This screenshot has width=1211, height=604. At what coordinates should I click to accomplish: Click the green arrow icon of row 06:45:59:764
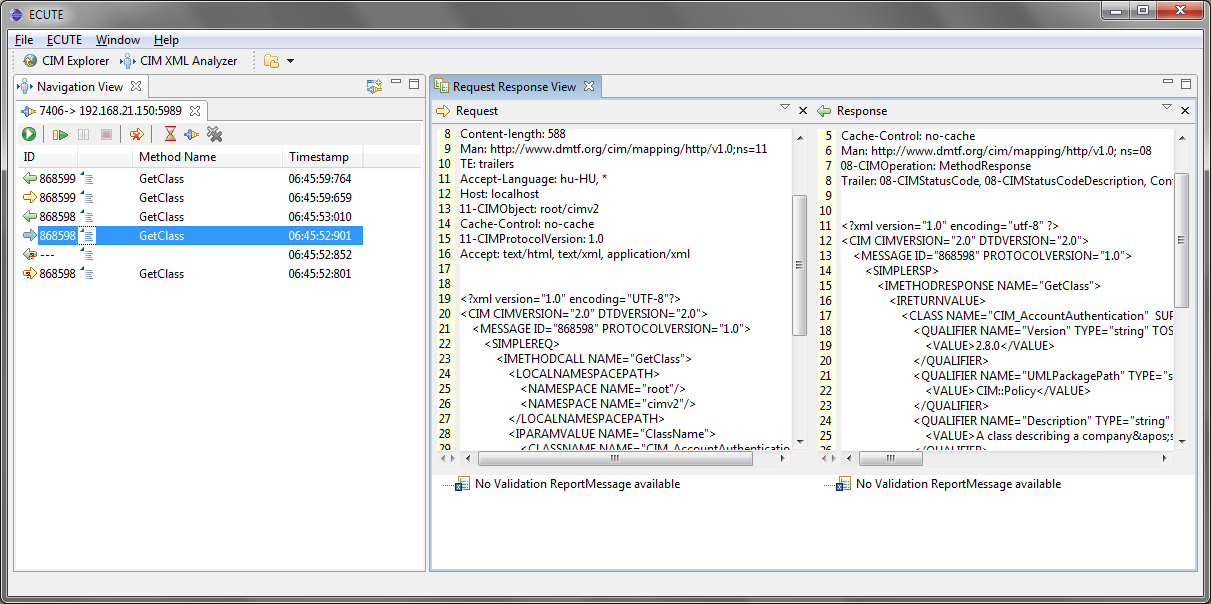pyautogui.click(x=29, y=179)
